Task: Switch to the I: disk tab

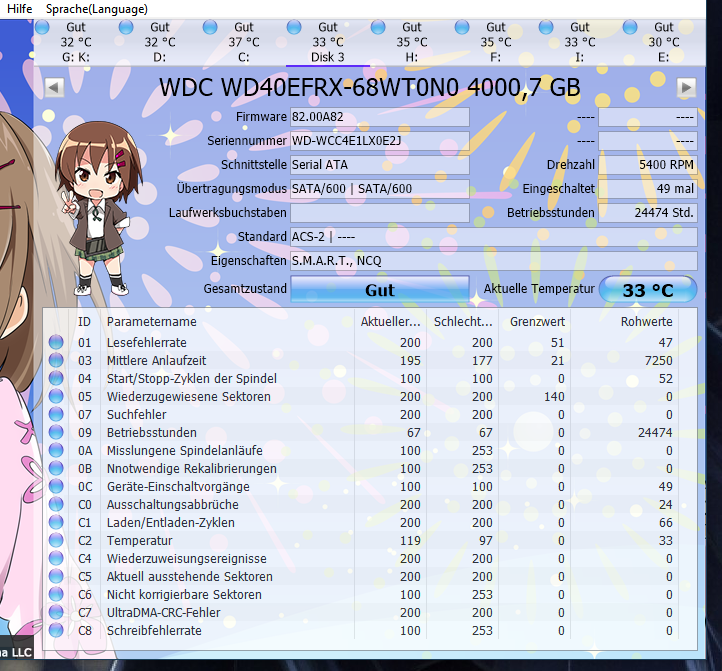Action: (x=580, y=42)
